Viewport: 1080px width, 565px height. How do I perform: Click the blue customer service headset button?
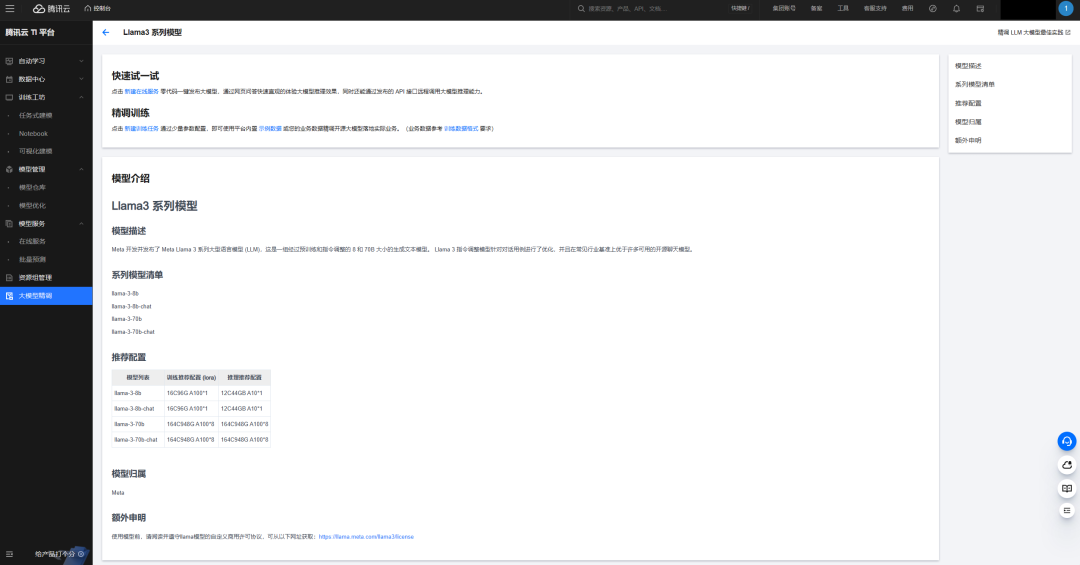coord(1067,442)
